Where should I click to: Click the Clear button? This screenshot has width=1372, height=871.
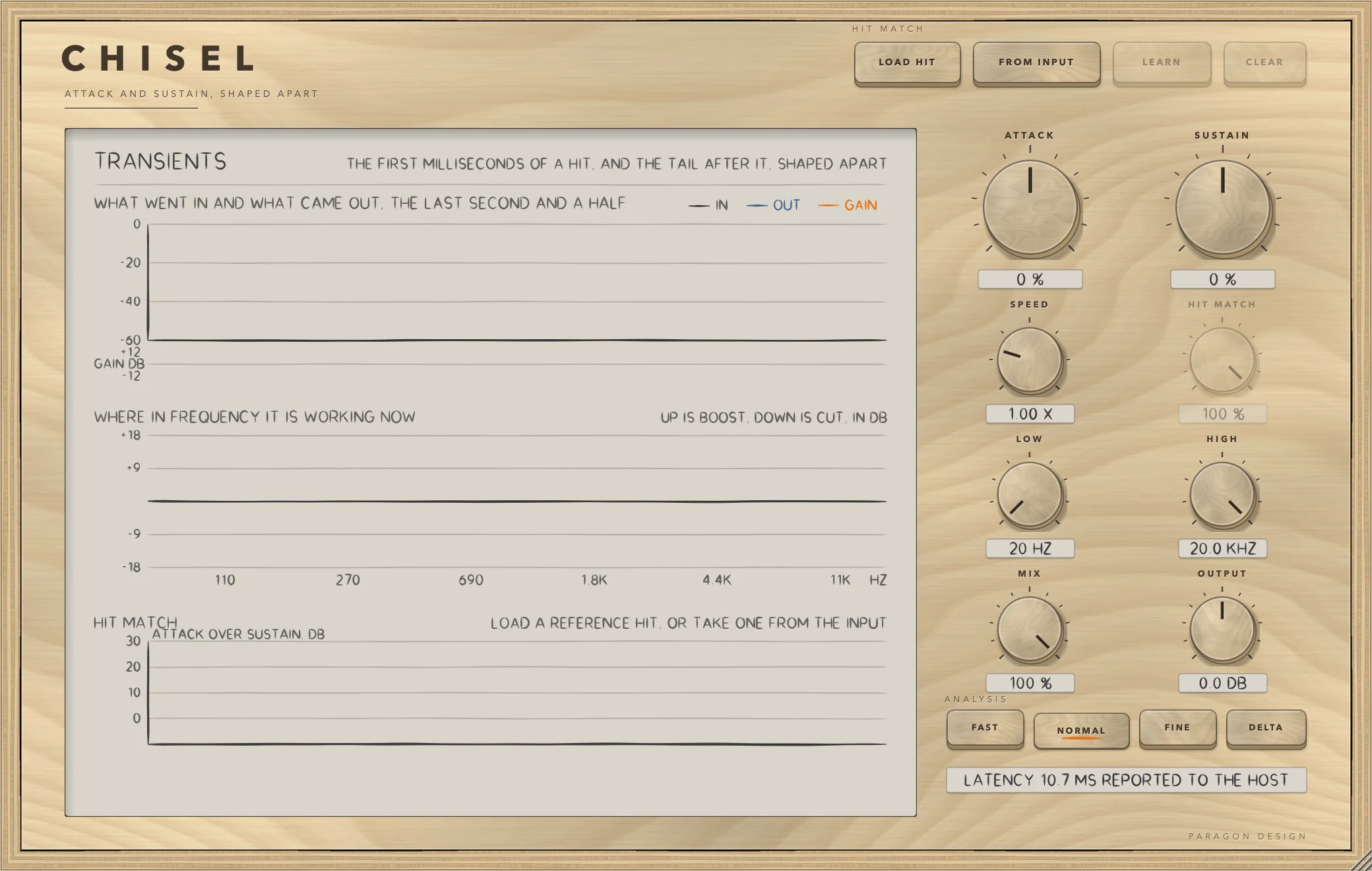[1264, 63]
